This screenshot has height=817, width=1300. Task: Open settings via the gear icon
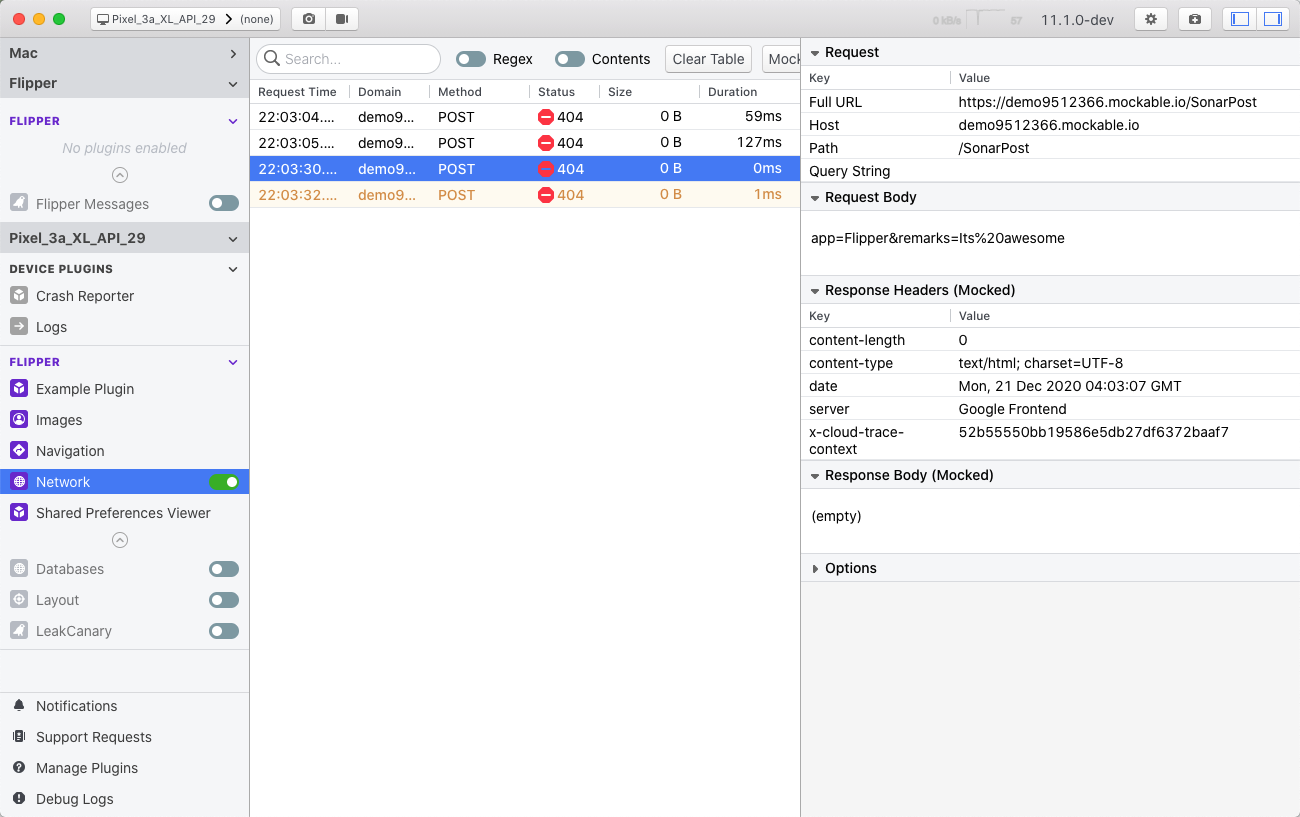[x=1151, y=19]
